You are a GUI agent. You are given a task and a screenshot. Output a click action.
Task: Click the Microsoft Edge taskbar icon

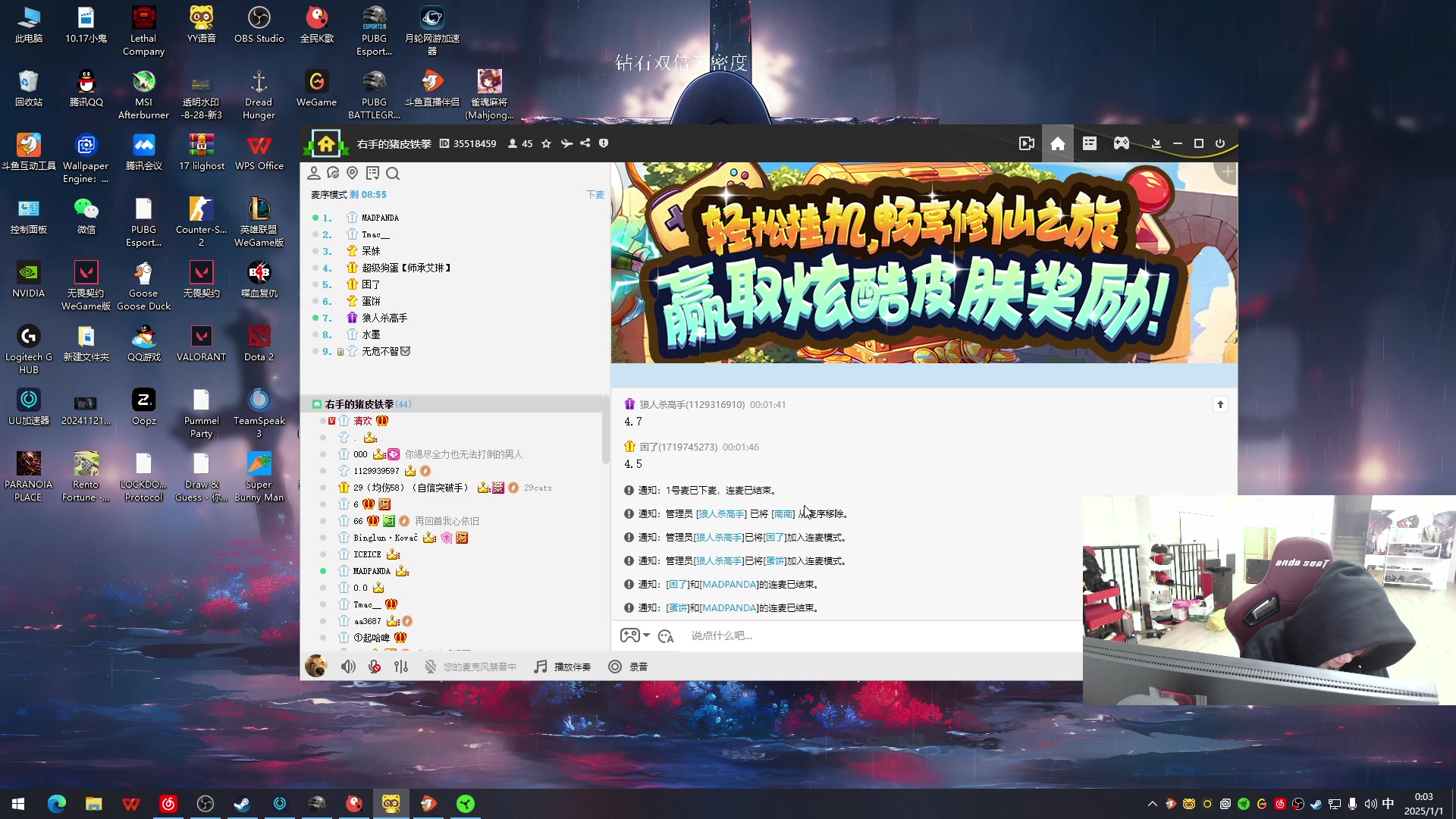coord(57,804)
